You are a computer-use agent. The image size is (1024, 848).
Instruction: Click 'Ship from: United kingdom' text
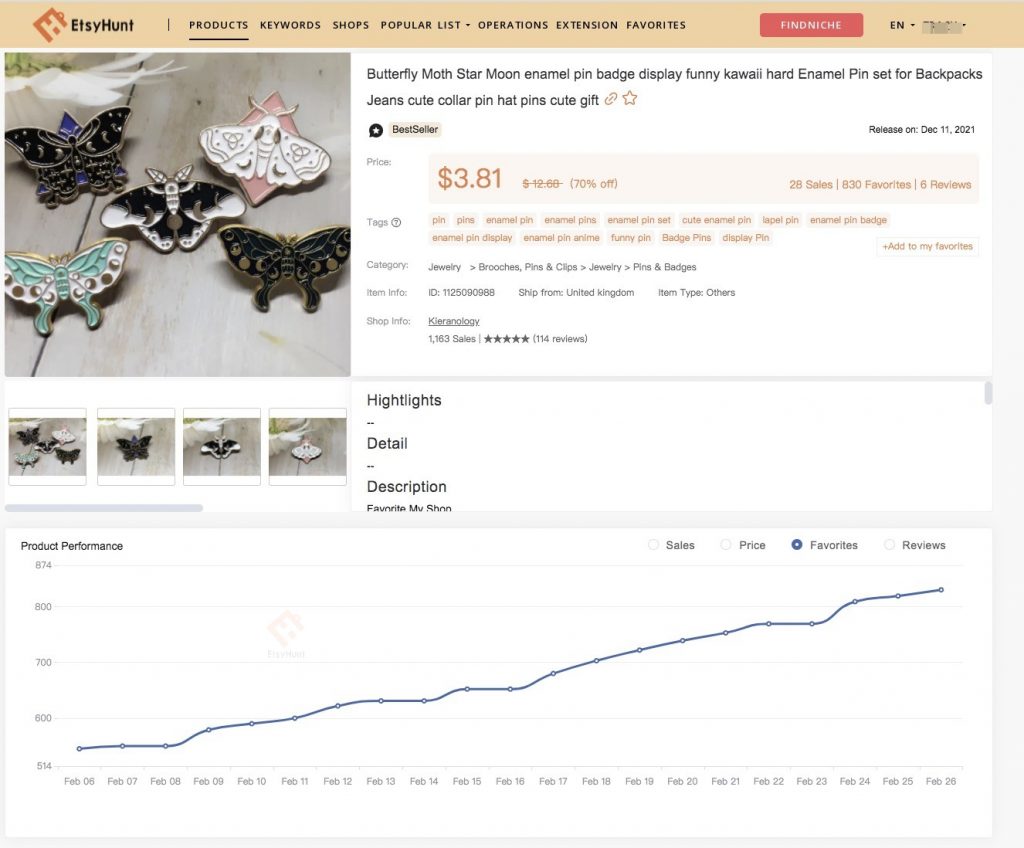click(576, 293)
